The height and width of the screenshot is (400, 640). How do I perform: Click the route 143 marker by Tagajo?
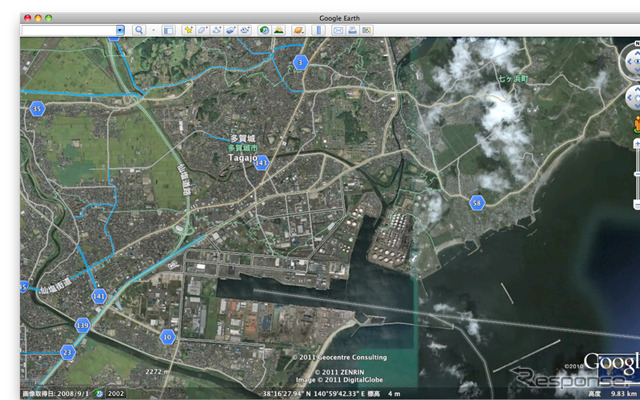(x=261, y=163)
